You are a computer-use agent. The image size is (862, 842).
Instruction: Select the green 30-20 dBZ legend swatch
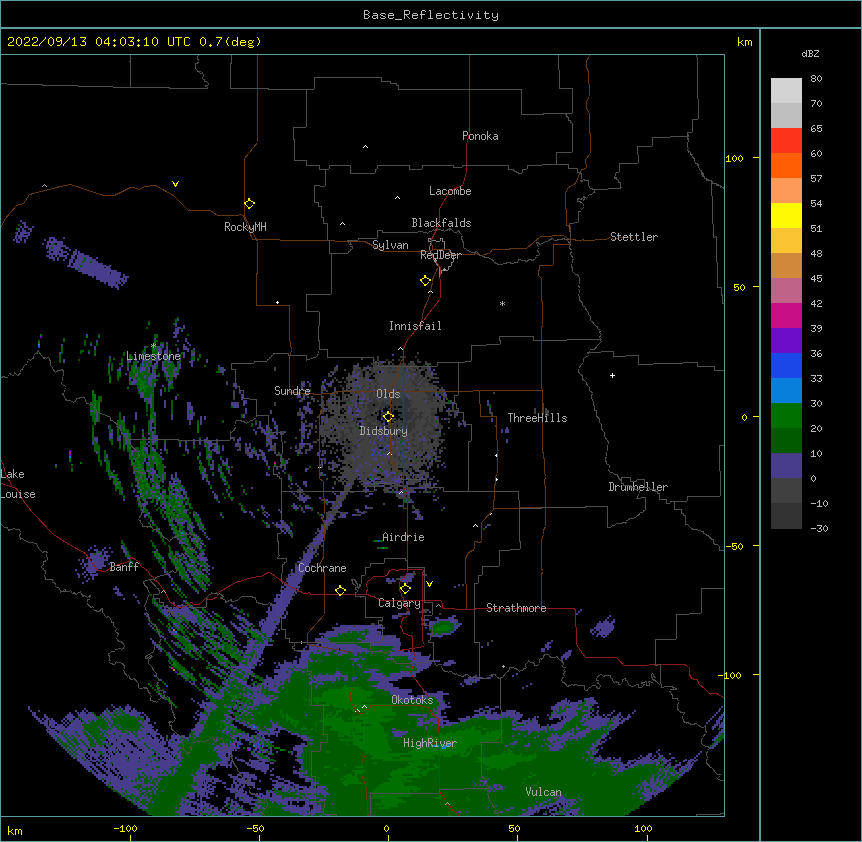point(786,416)
